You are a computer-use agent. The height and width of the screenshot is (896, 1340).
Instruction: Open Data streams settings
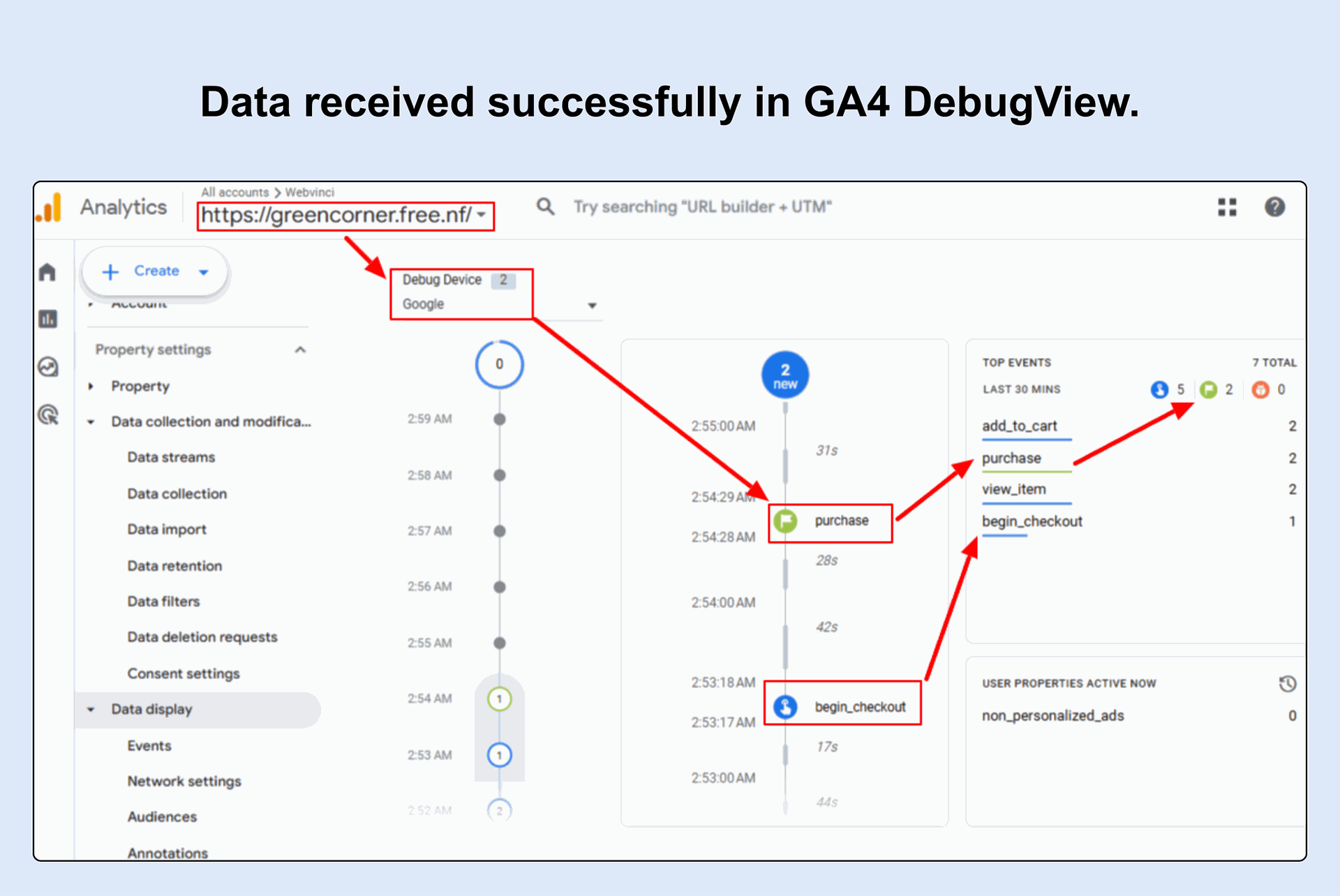tap(171, 457)
